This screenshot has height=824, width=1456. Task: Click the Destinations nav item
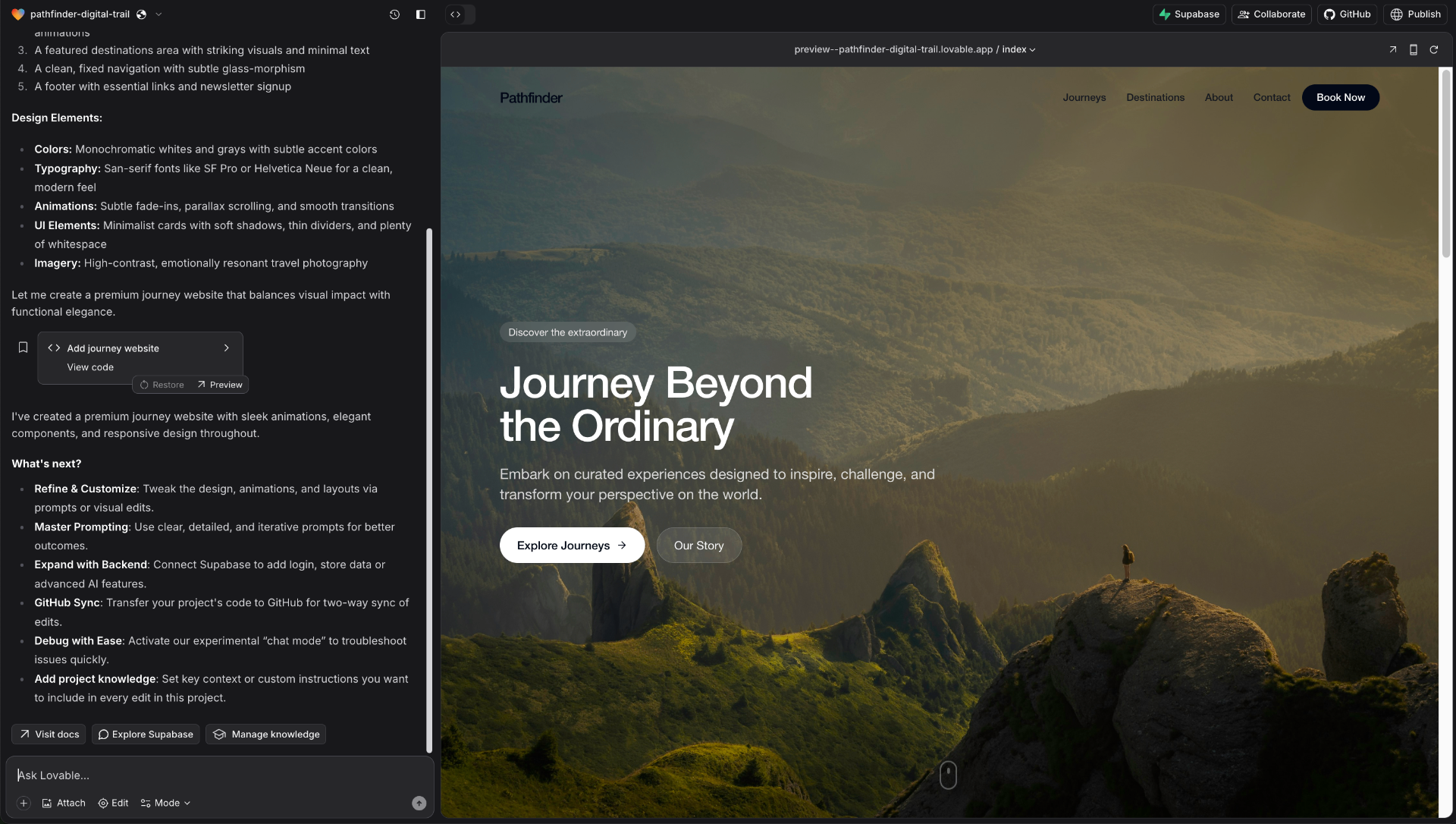pyautogui.click(x=1155, y=98)
